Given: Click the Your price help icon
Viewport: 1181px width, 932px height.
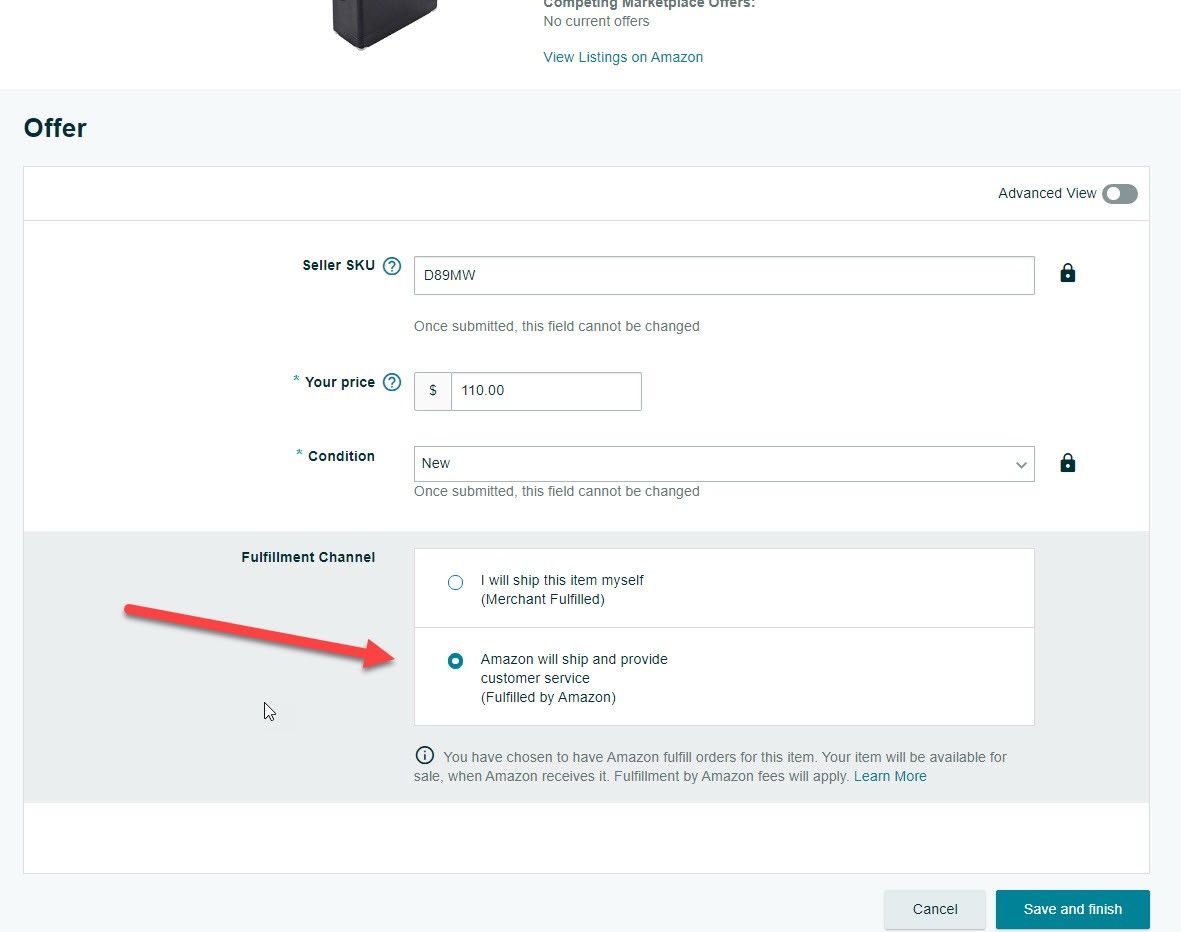Looking at the screenshot, I should tap(392, 382).
